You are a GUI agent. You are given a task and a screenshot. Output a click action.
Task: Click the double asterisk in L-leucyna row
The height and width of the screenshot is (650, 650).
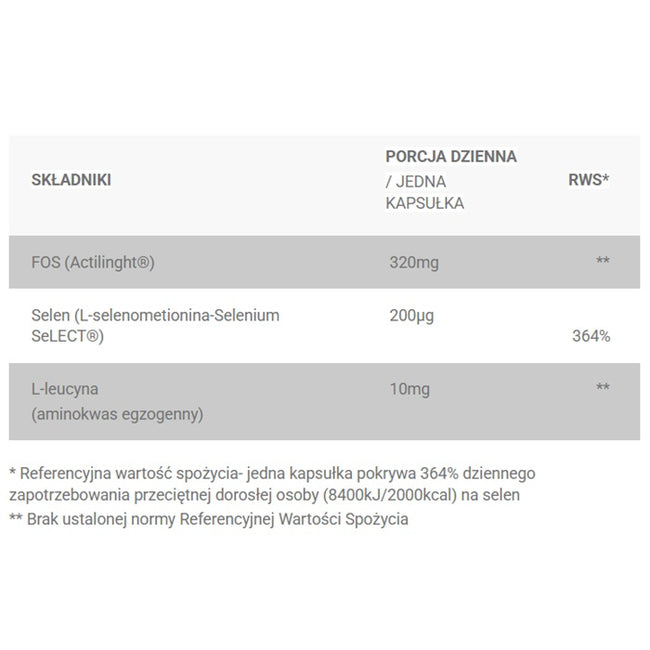coord(602,386)
